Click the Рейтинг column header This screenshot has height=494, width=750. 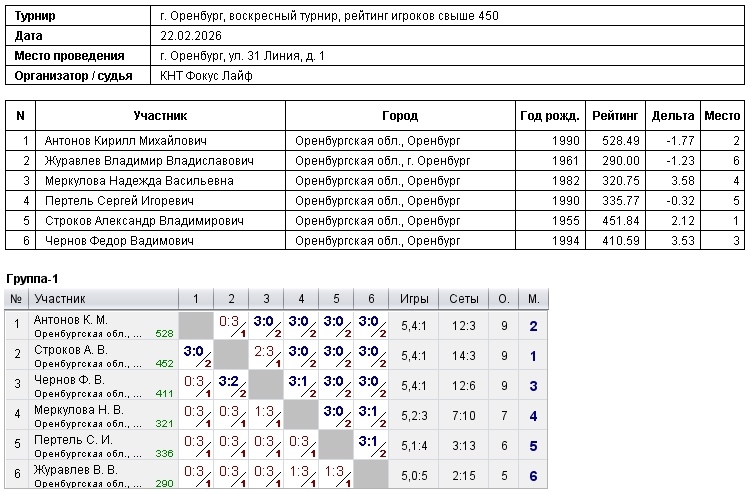pyautogui.click(x=614, y=116)
